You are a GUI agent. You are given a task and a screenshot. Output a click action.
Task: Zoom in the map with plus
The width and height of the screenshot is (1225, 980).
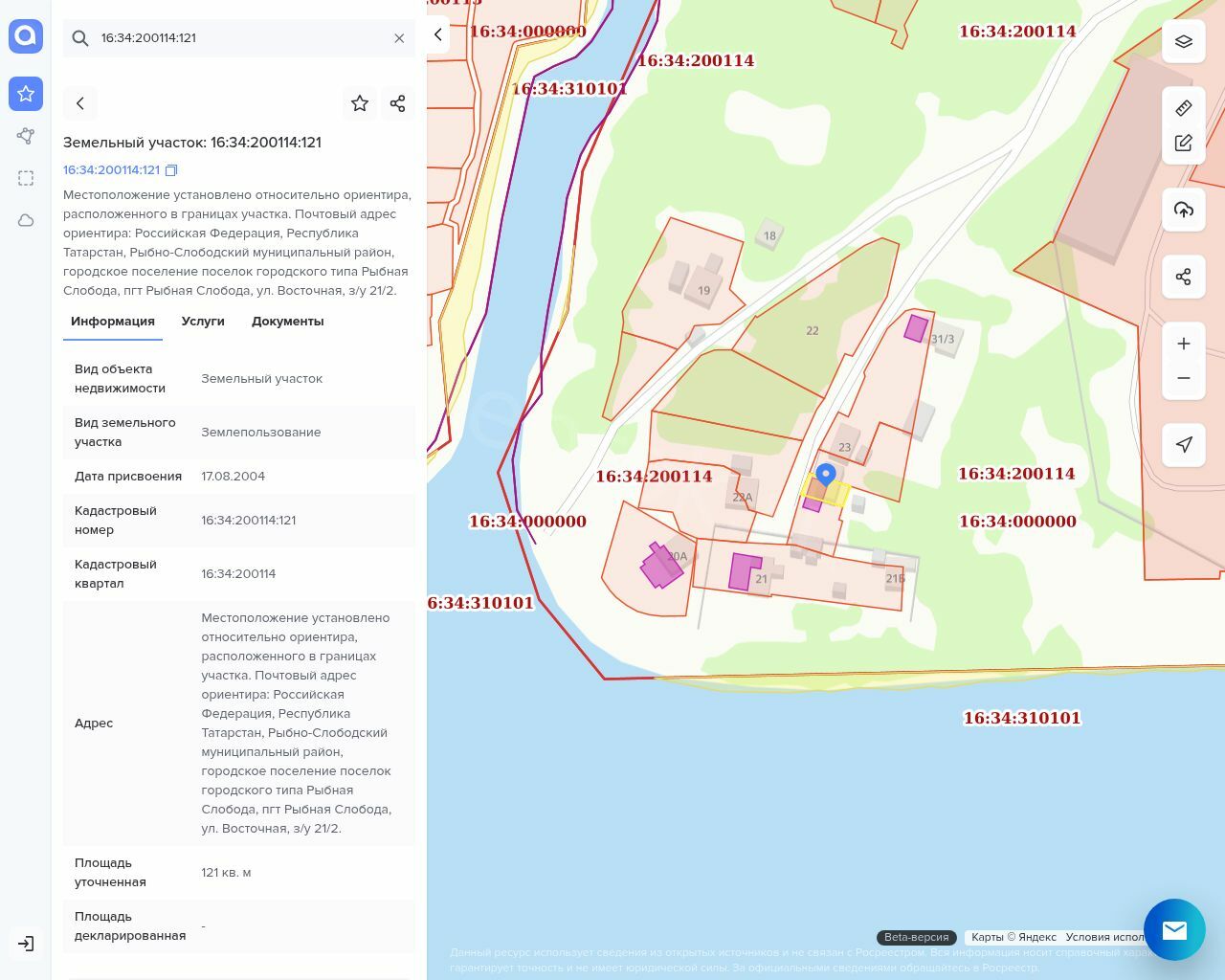1184,344
